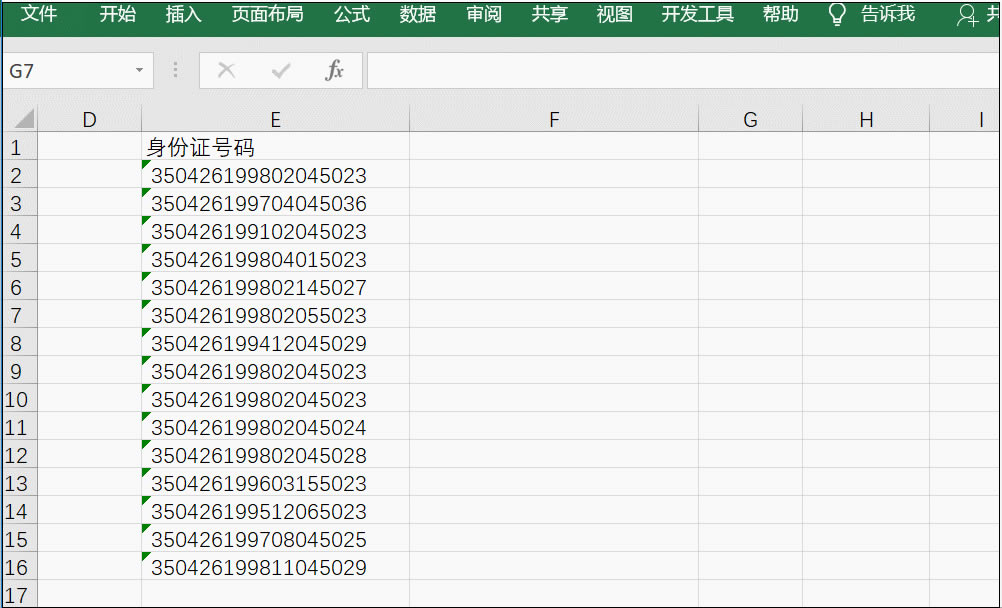Open the Name Box dropdown arrow

pos(138,70)
